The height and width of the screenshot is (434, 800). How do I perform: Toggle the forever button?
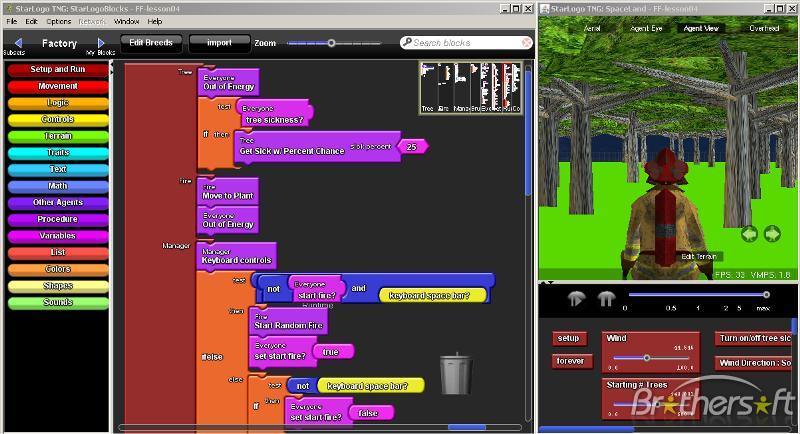pos(570,361)
